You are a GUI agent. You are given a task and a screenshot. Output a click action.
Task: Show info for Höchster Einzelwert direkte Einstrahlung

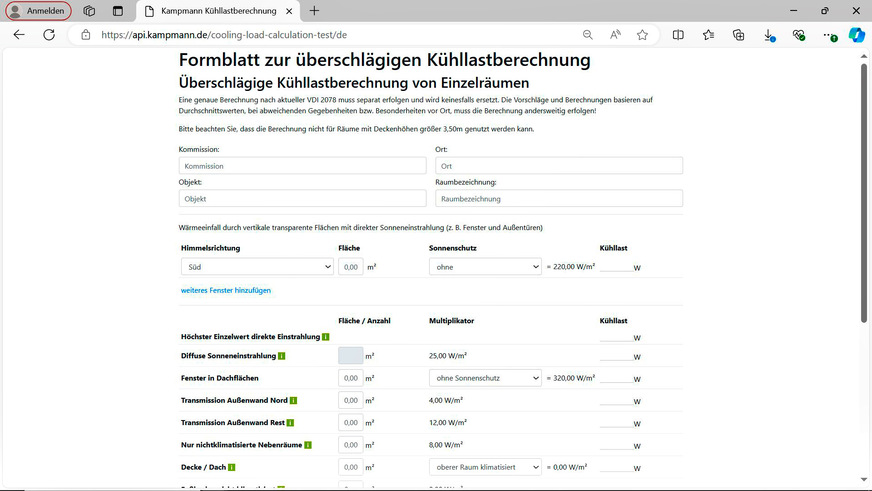coord(326,337)
